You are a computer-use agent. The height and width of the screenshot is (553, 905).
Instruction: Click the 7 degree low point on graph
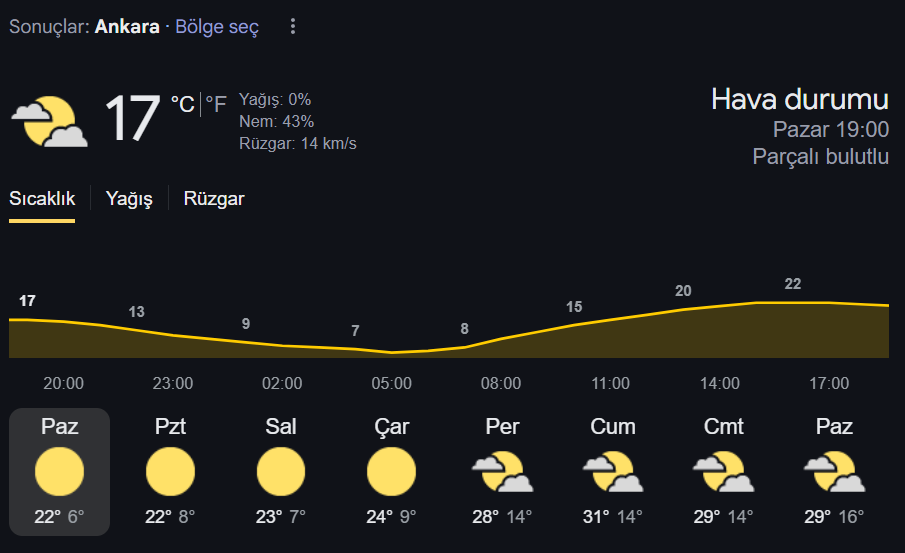coord(356,331)
